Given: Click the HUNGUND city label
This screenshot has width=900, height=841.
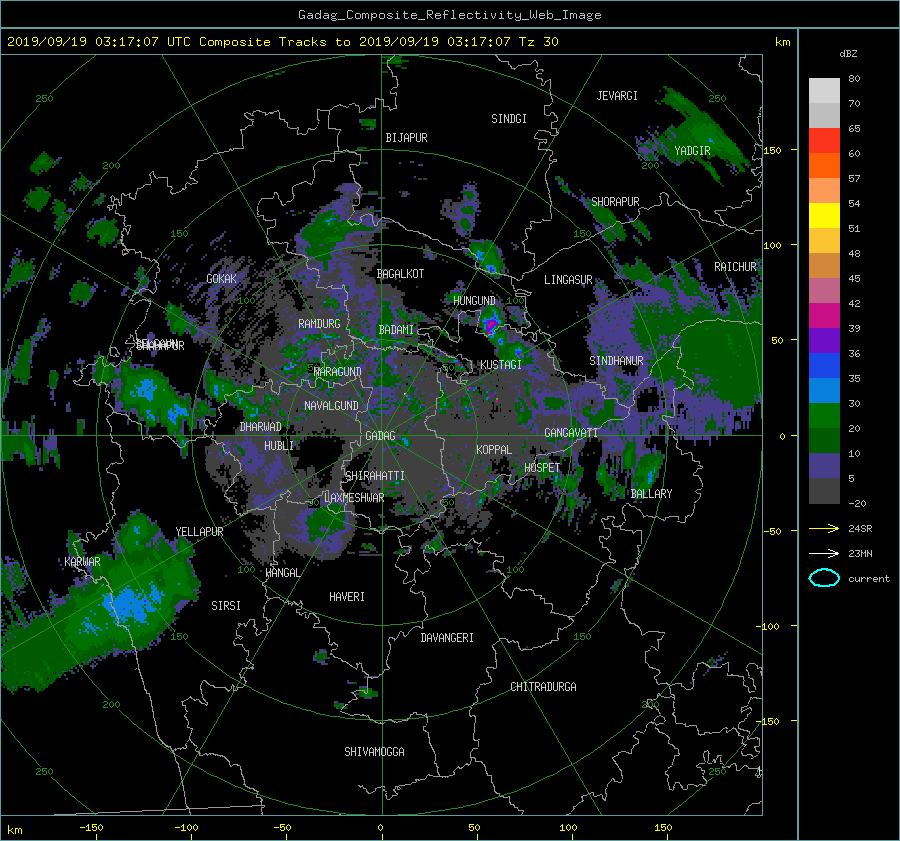Looking at the screenshot, I should 474,301.
